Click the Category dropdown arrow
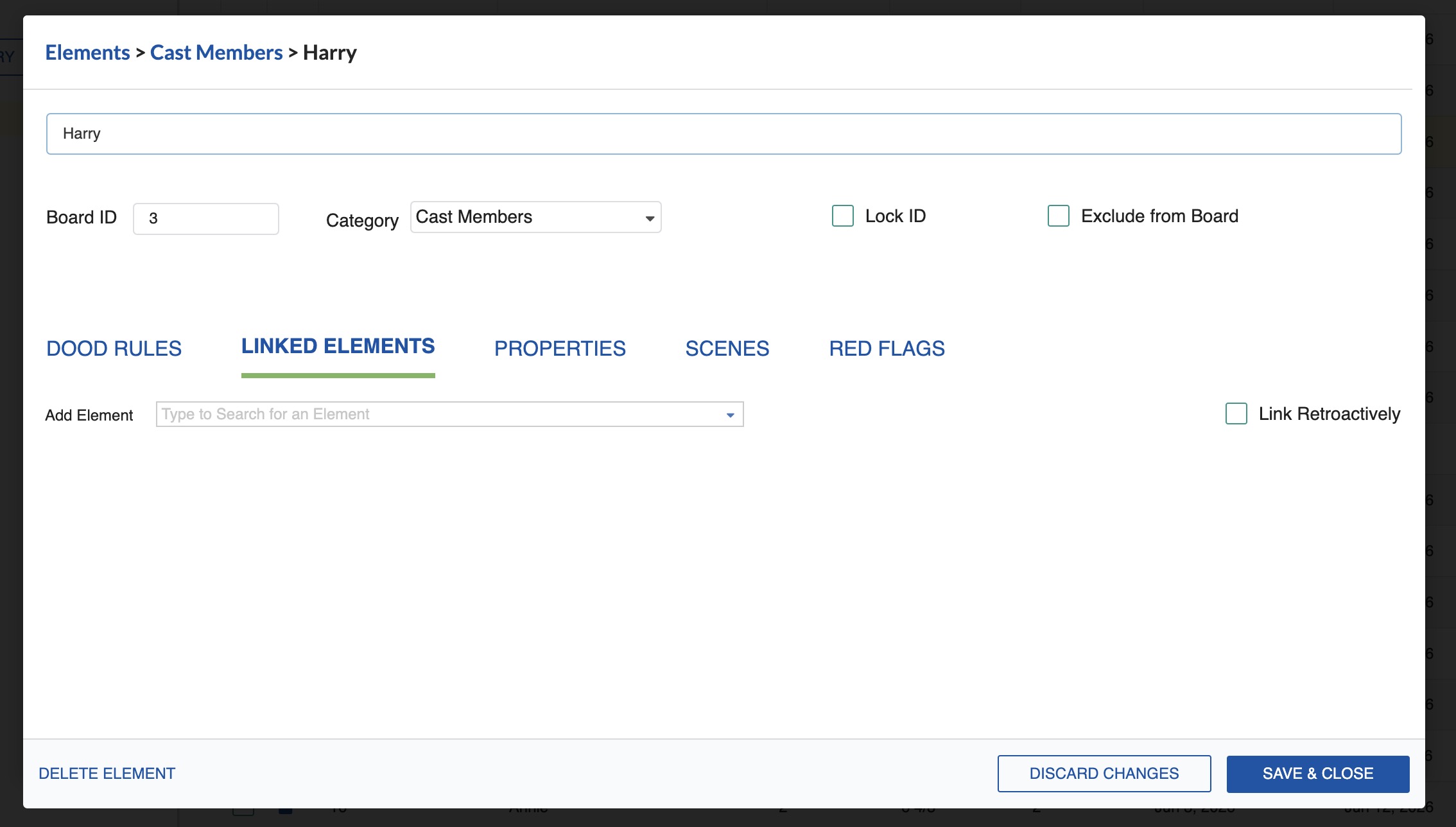1456x827 pixels. [x=650, y=218]
